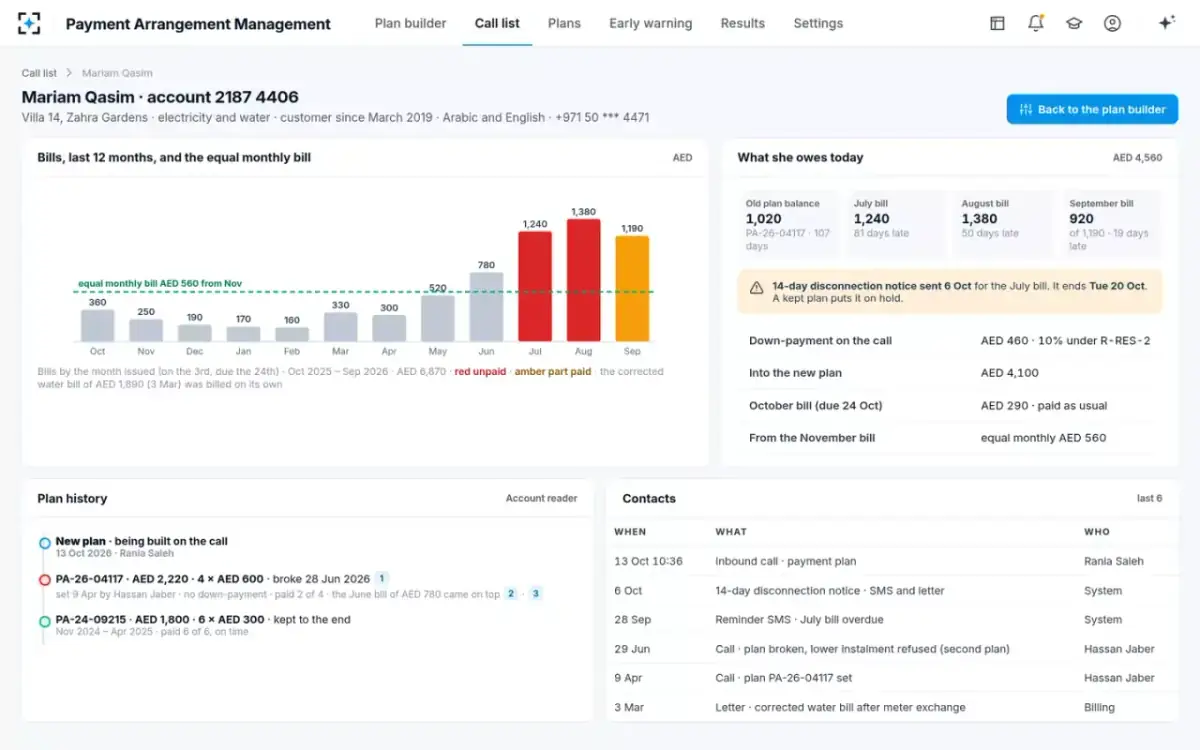This screenshot has height=750, width=1200.
Task: Click the Down-payment on the call row
Action: (950, 341)
